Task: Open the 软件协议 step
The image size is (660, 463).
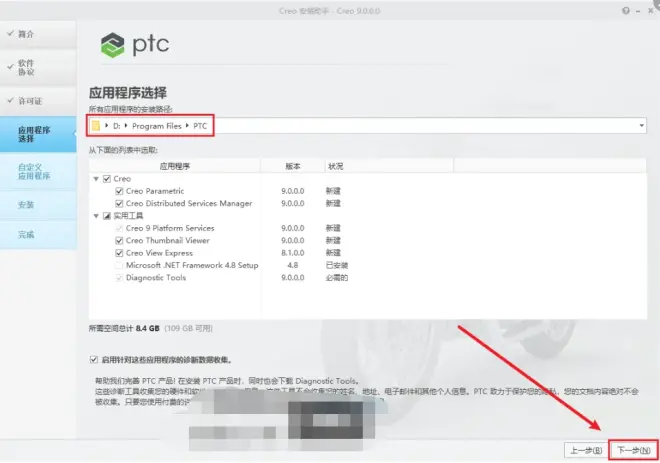Action: 38,67
